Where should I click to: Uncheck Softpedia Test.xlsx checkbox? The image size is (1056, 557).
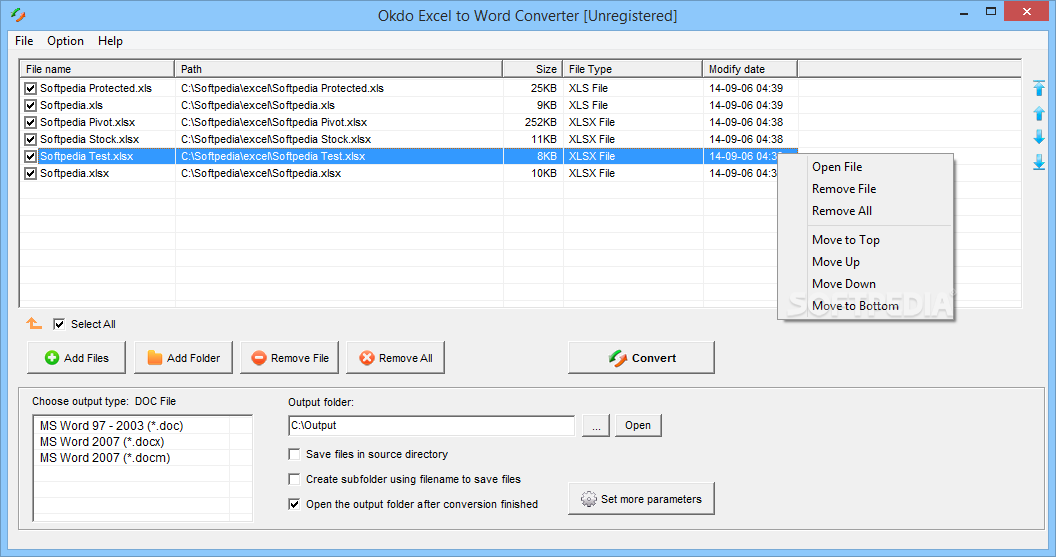(x=30, y=156)
